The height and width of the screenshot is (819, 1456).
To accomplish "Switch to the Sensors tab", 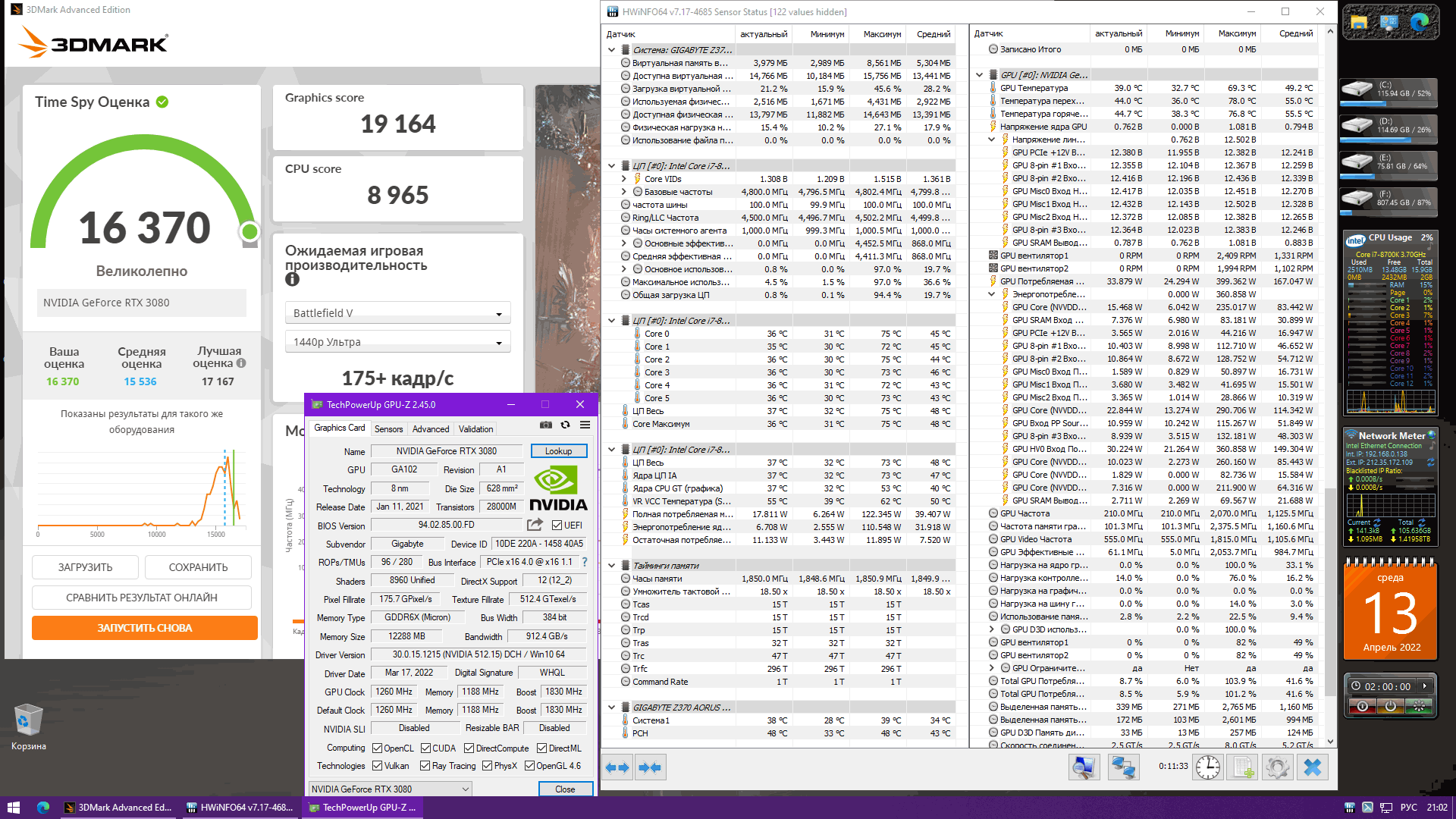I will coord(388,429).
